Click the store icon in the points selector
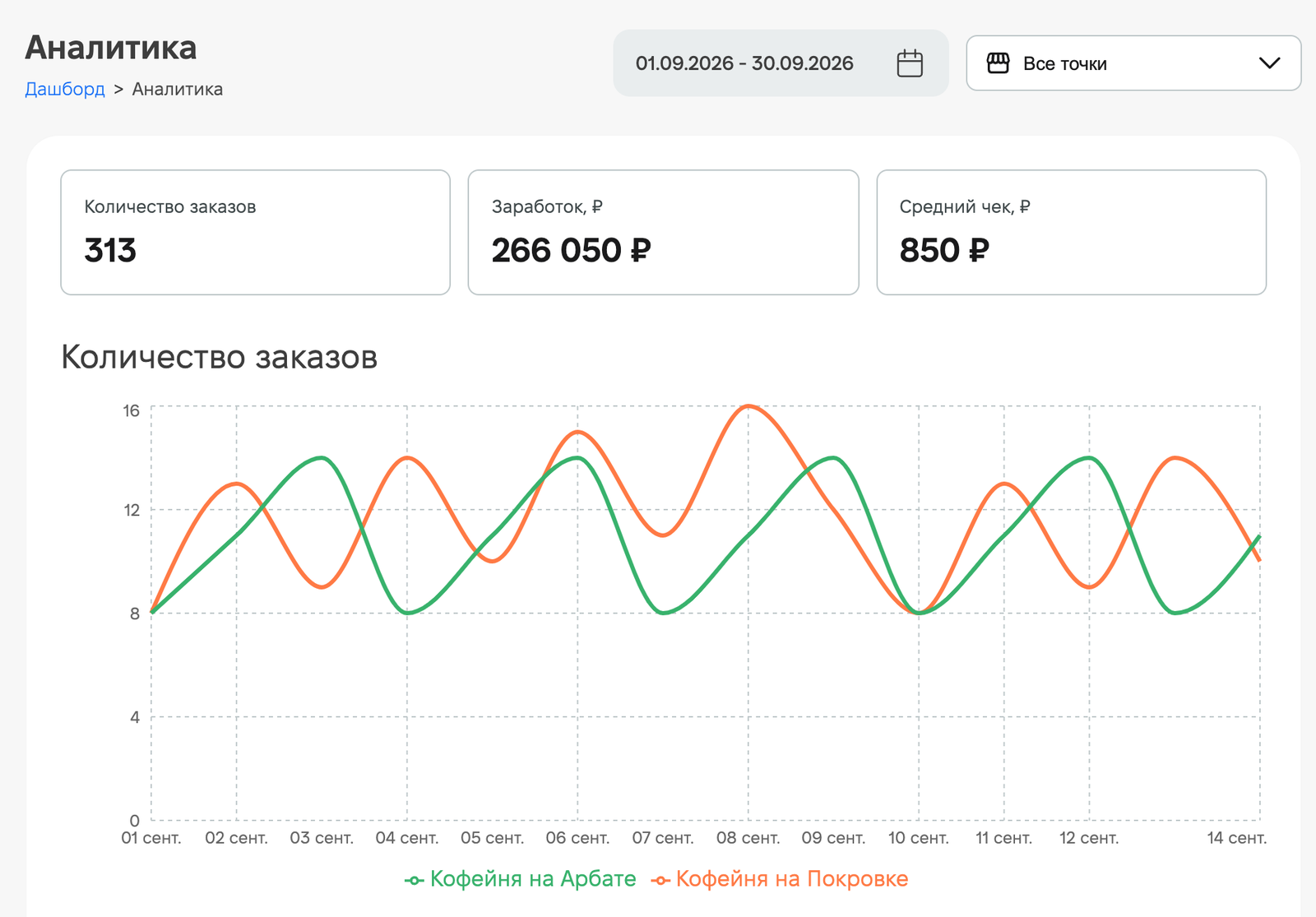This screenshot has height=917, width=1316. 998,63
